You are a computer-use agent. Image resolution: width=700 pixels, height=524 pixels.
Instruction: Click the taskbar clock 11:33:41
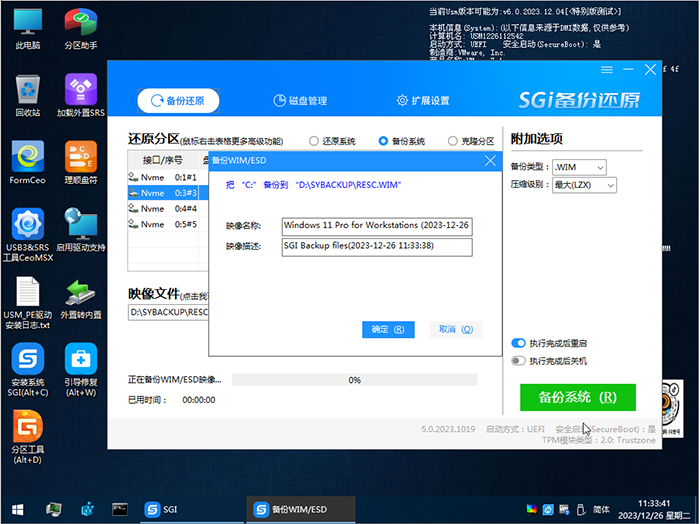(x=654, y=503)
